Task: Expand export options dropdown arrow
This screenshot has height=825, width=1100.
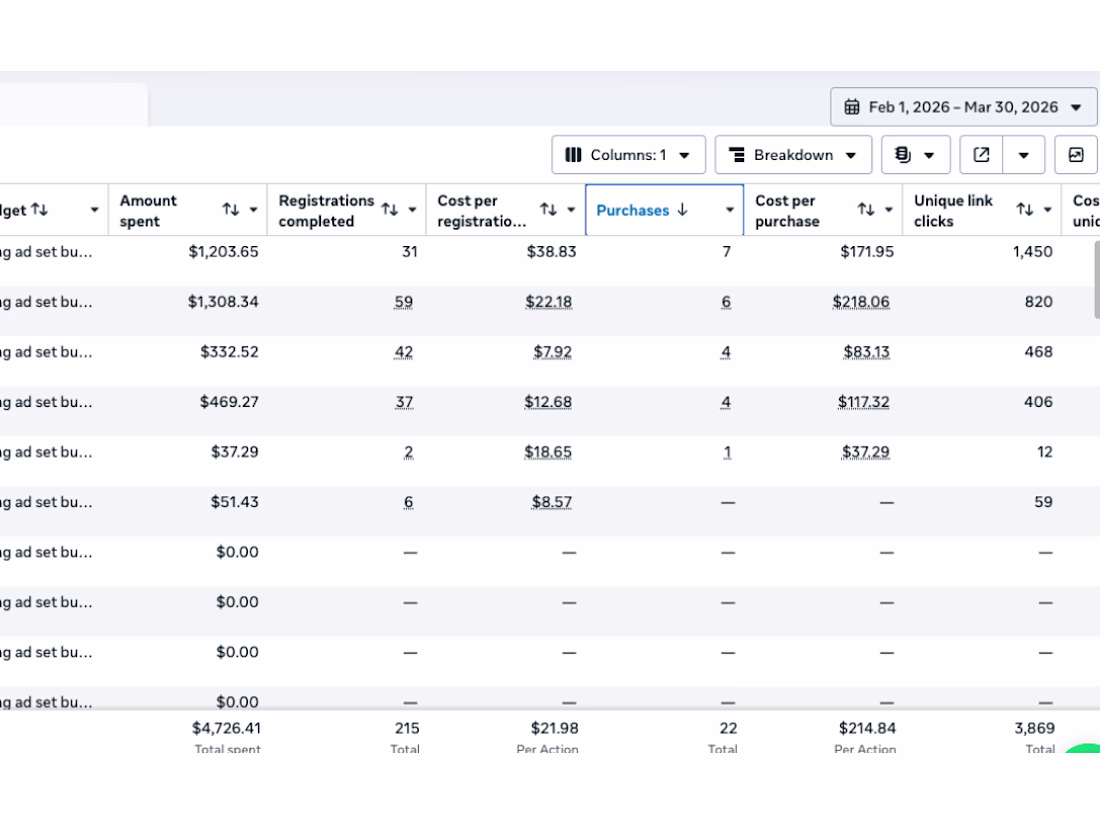Action: (1024, 155)
